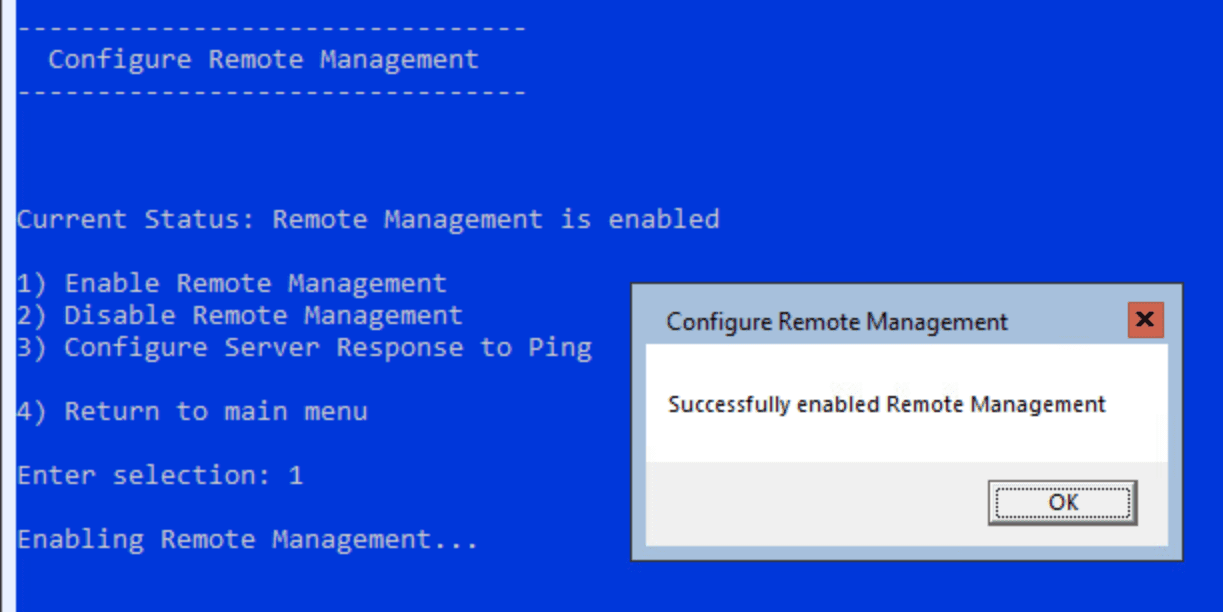Click the OK button in the dialog
This screenshot has width=1223, height=612.
click(x=1062, y=502)
